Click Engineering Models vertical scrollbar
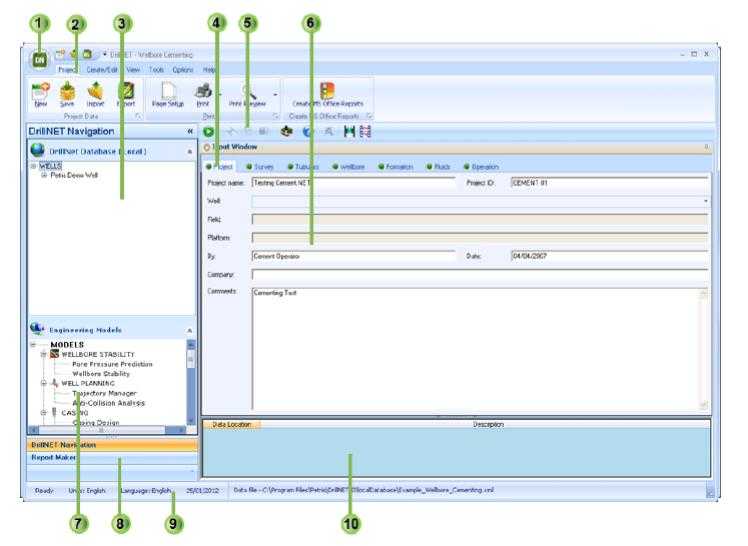The width and height of the screenshot is (748, 546). coord(191,382)
